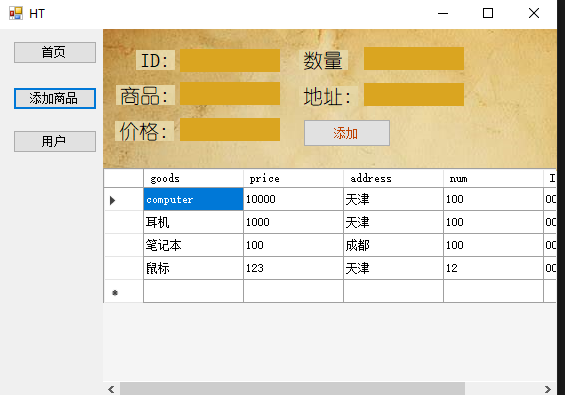Click the left arrow of horizontal scrollbar
565x395 pixels.
[x=111, y=389]
